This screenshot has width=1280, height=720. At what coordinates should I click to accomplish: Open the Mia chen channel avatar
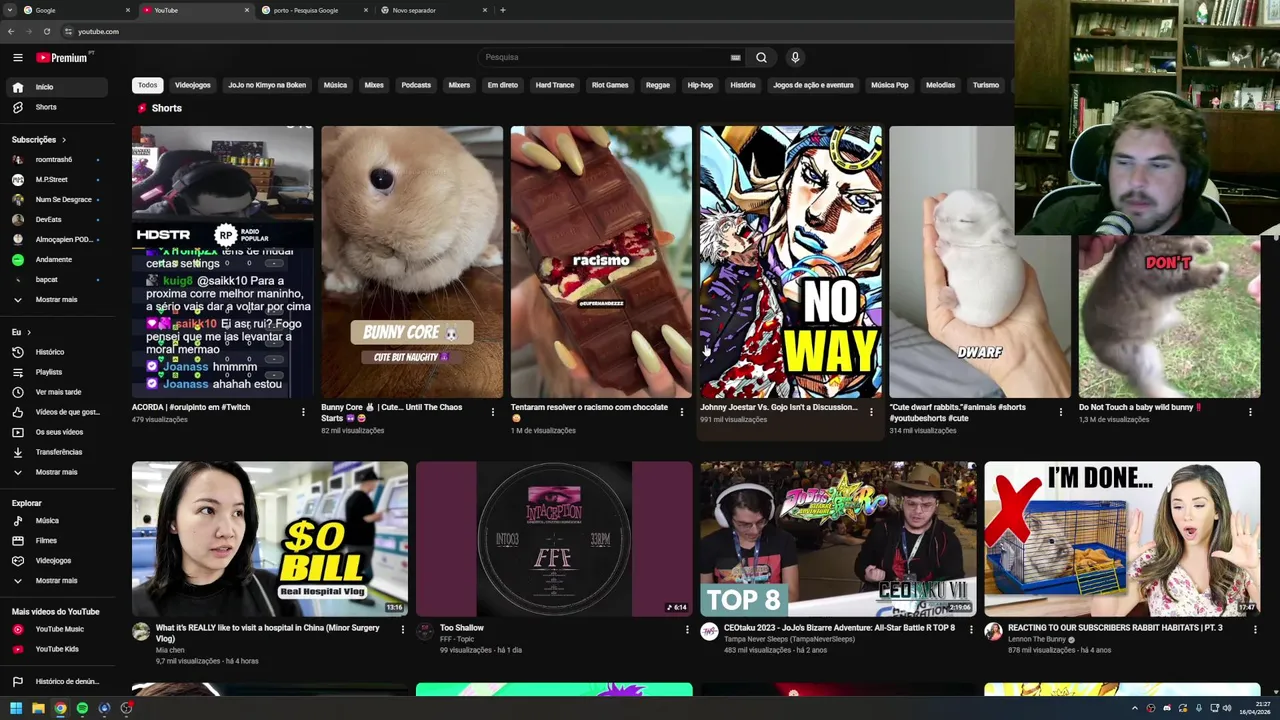coord(141,632)
